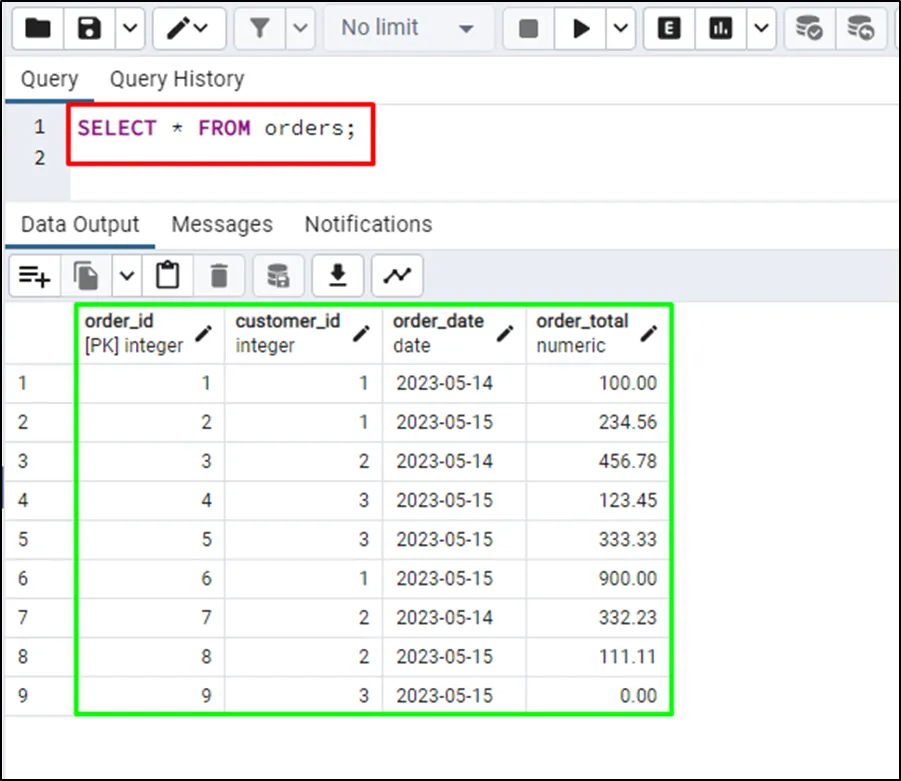Open the Graph Visualiser
The height and width of the screenshot is (781, 901).
pyautogui.click(x=397, y=275)
